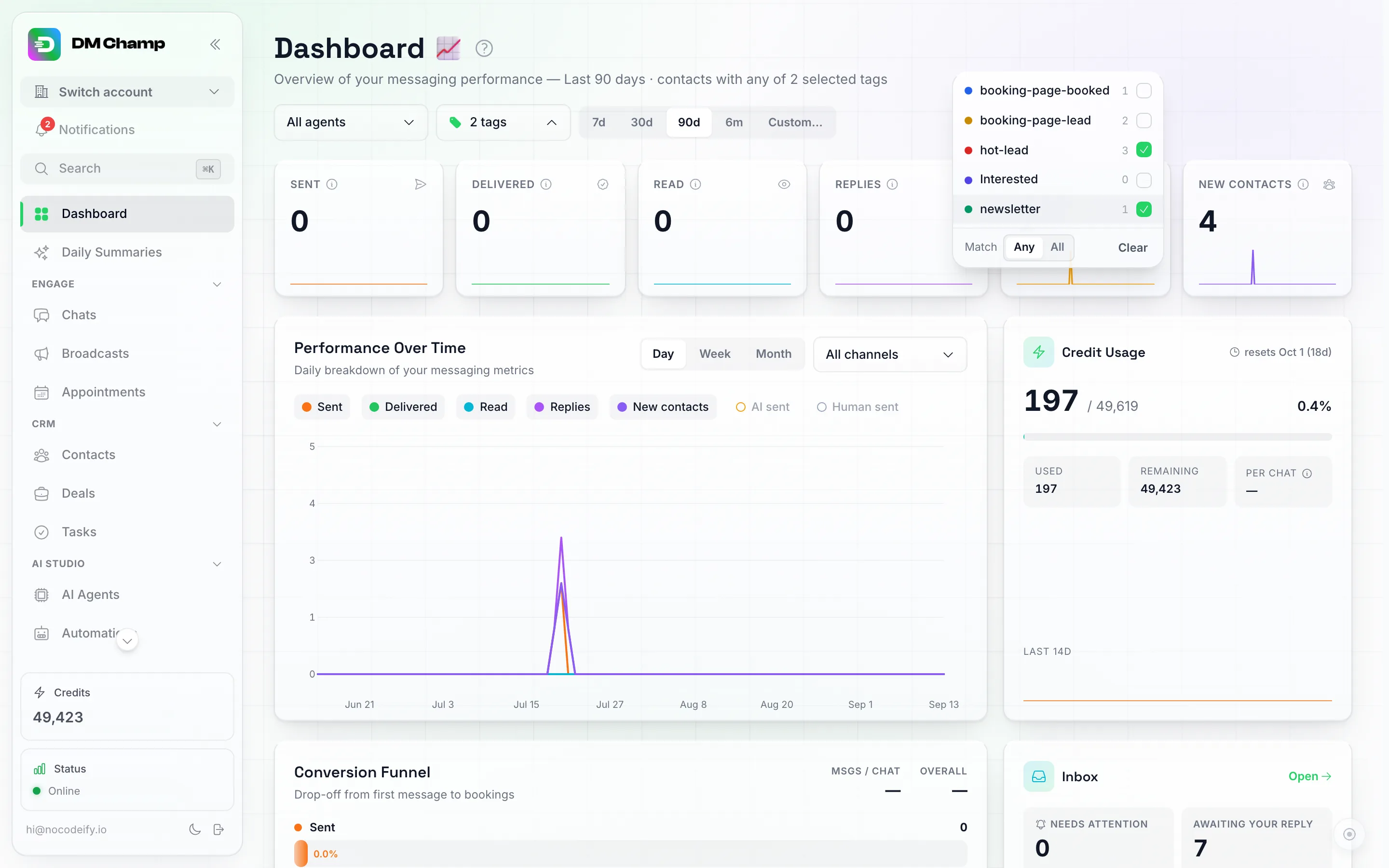Uncheck the hot-lead tag checkbox
Viewport: 1389px width, 868px height.
pyautogui.click(x=1144, y=150)
